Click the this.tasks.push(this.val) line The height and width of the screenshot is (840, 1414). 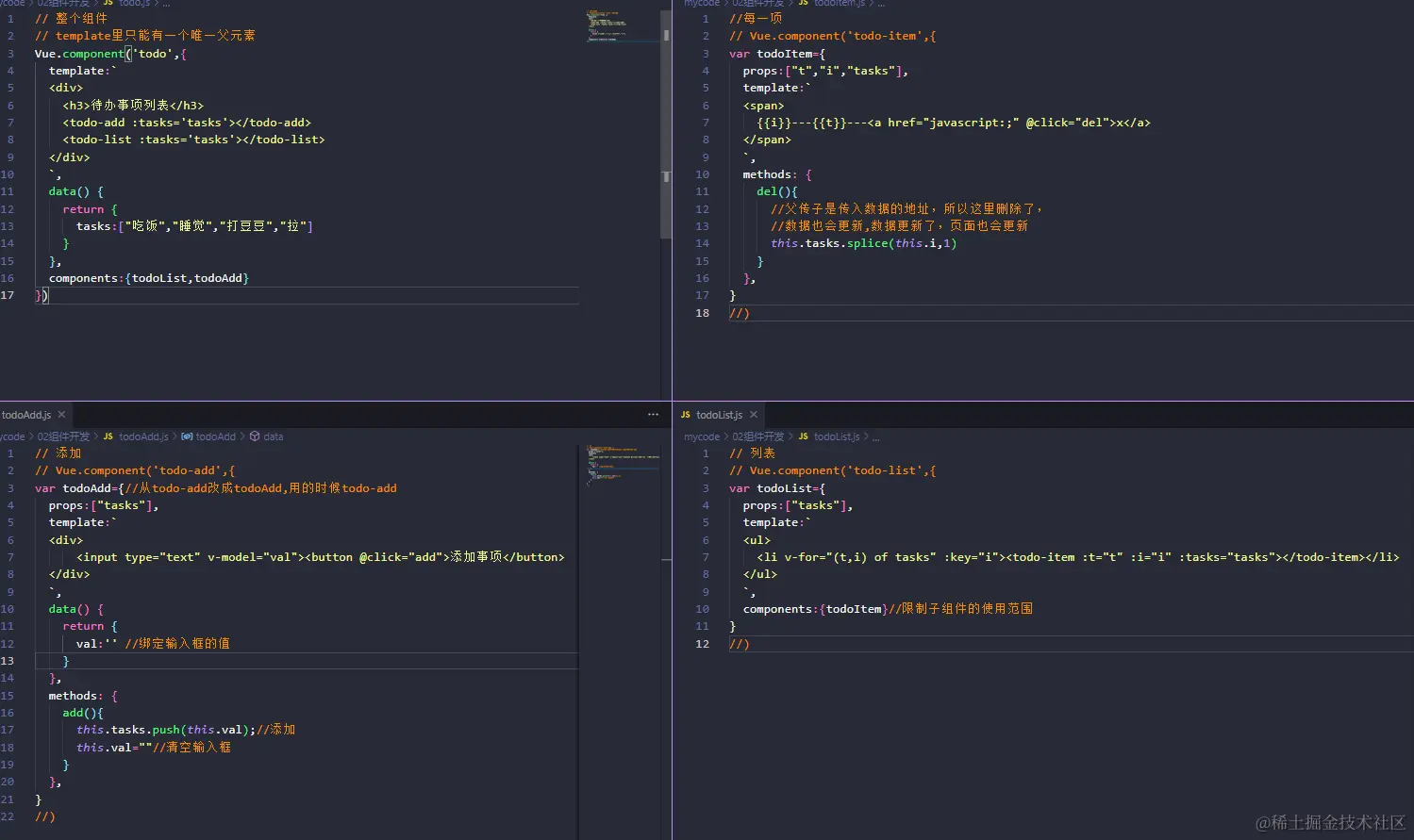click(186, 730)
